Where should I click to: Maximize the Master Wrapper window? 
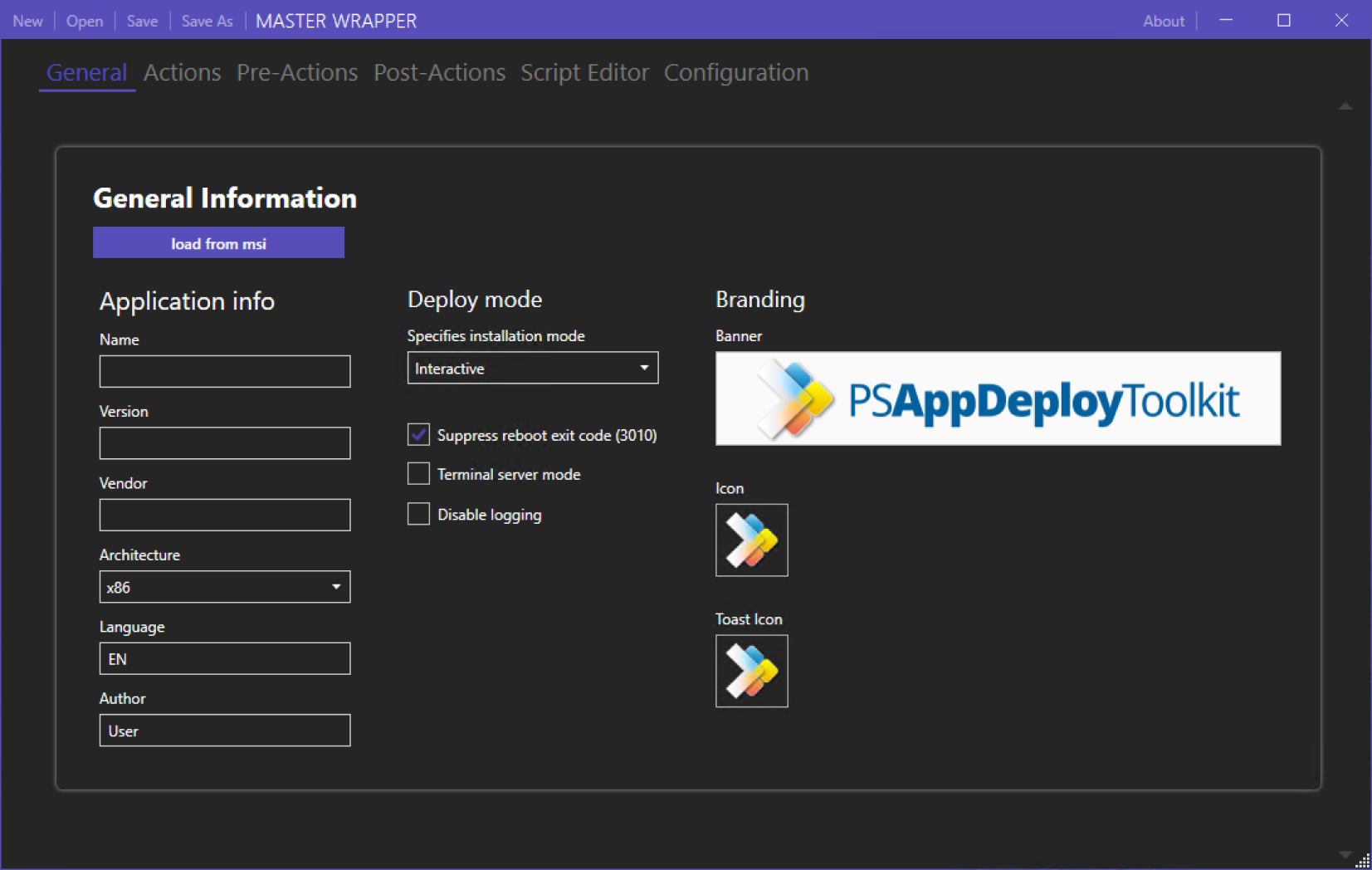tap(1283, 21)
